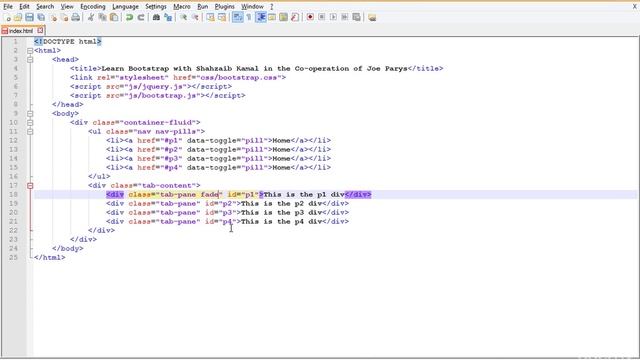
Task: Open the Search menu
Action: click(x=45, y=7)
